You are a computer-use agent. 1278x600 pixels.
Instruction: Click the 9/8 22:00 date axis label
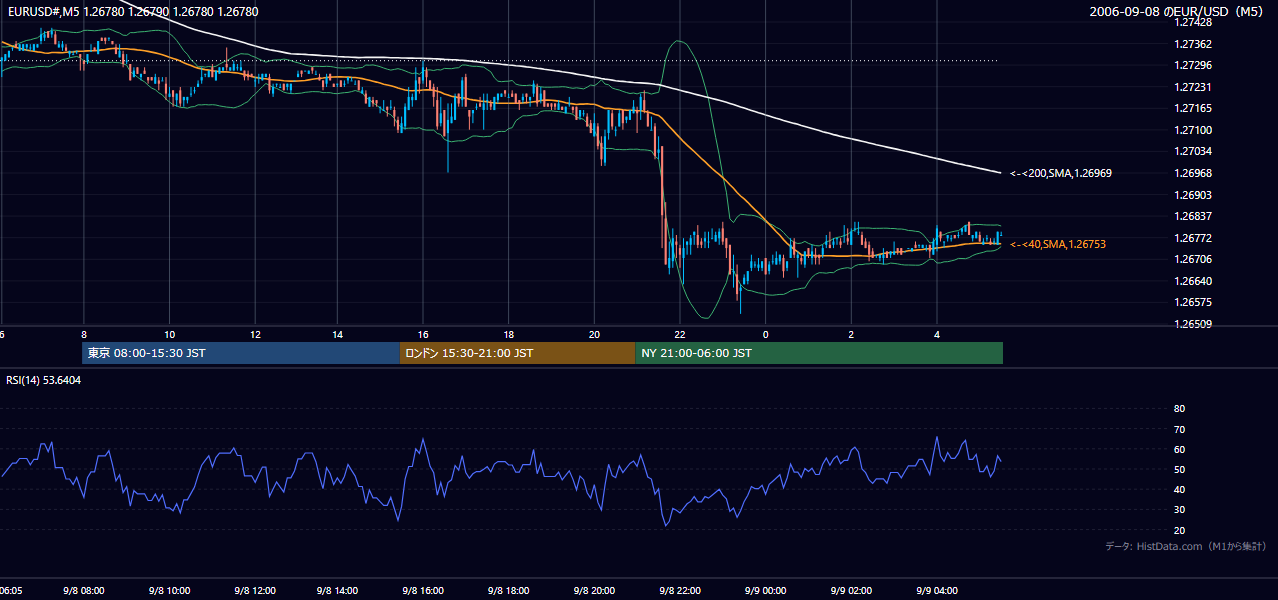coord(680,591)
